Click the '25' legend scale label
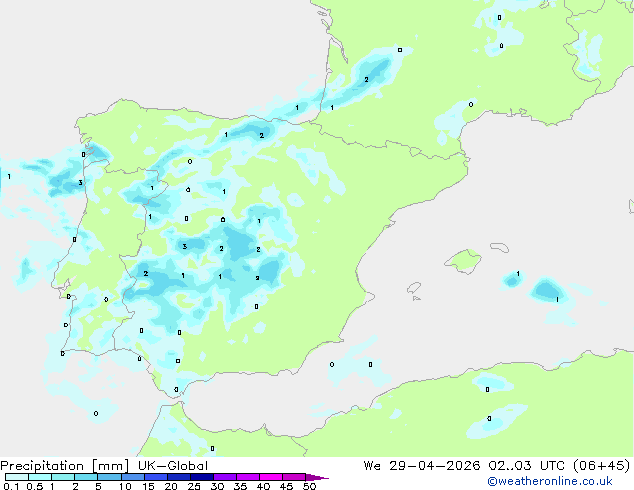The height and width of the screenshot is (490, 634). point(194,486)
